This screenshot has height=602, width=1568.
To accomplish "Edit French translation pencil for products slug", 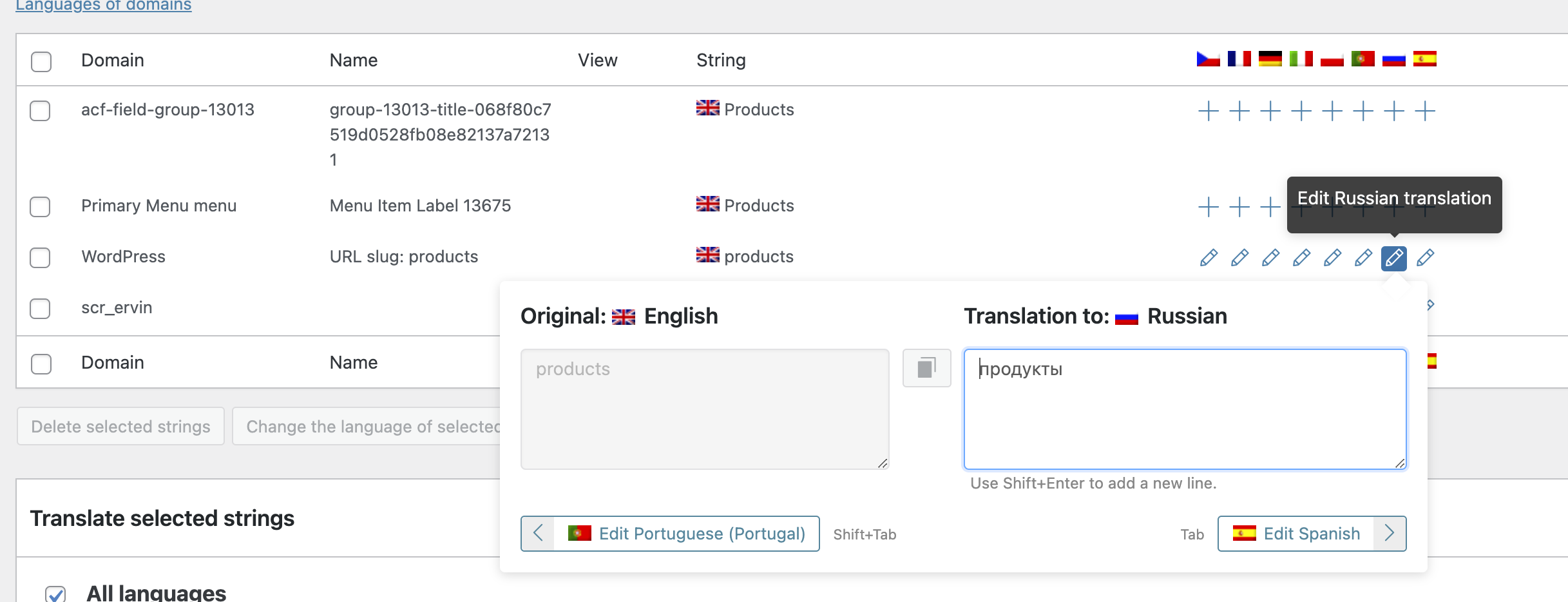I will click(1239, 258).
